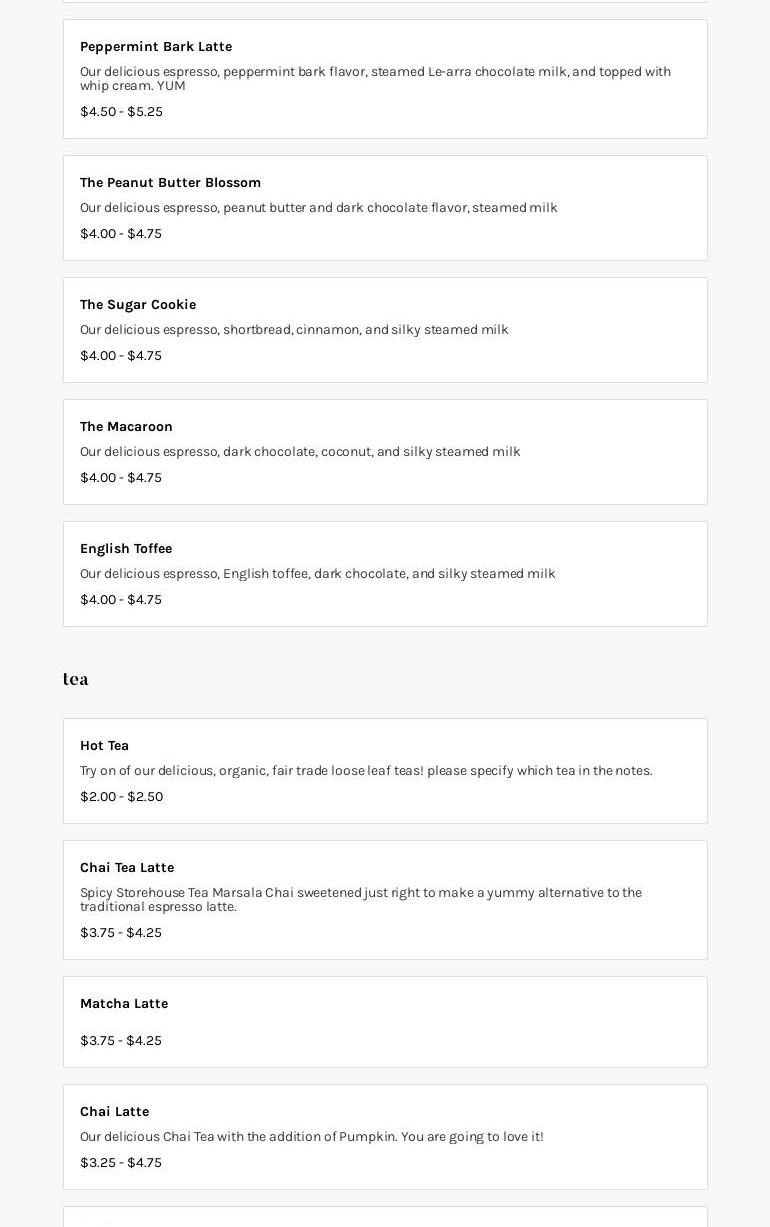This screenshot has width=770, height=1227.
Task: Click the English Toffee $4.00 - $4.75 price
Action: pyautogui.click(x=121, y=600)
